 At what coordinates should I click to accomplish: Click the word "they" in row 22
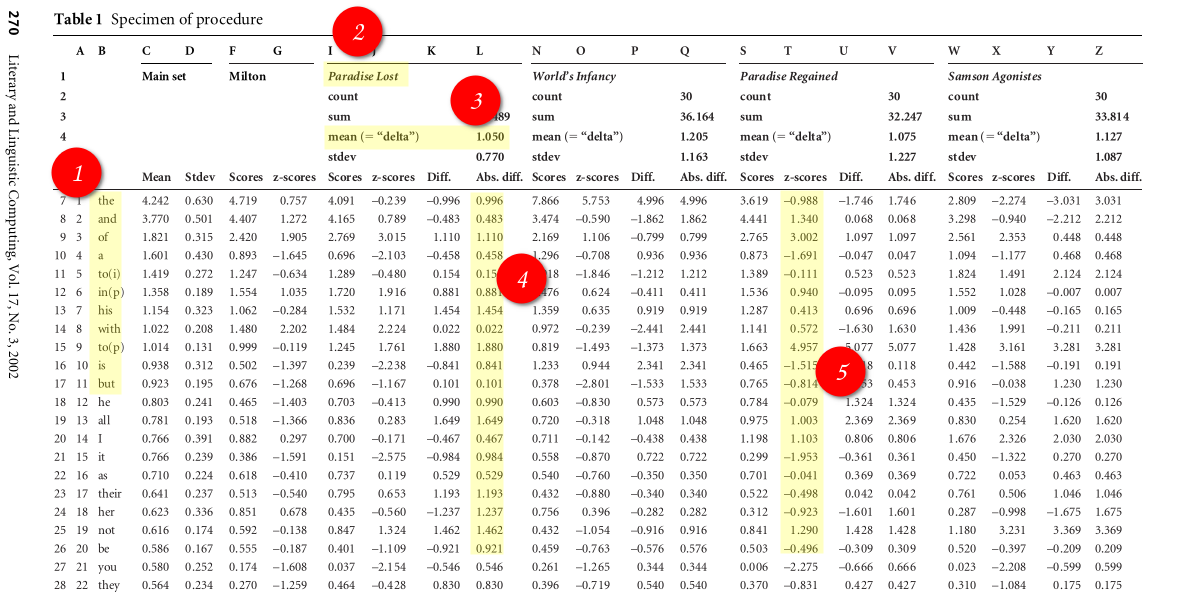tap(109, 586)
